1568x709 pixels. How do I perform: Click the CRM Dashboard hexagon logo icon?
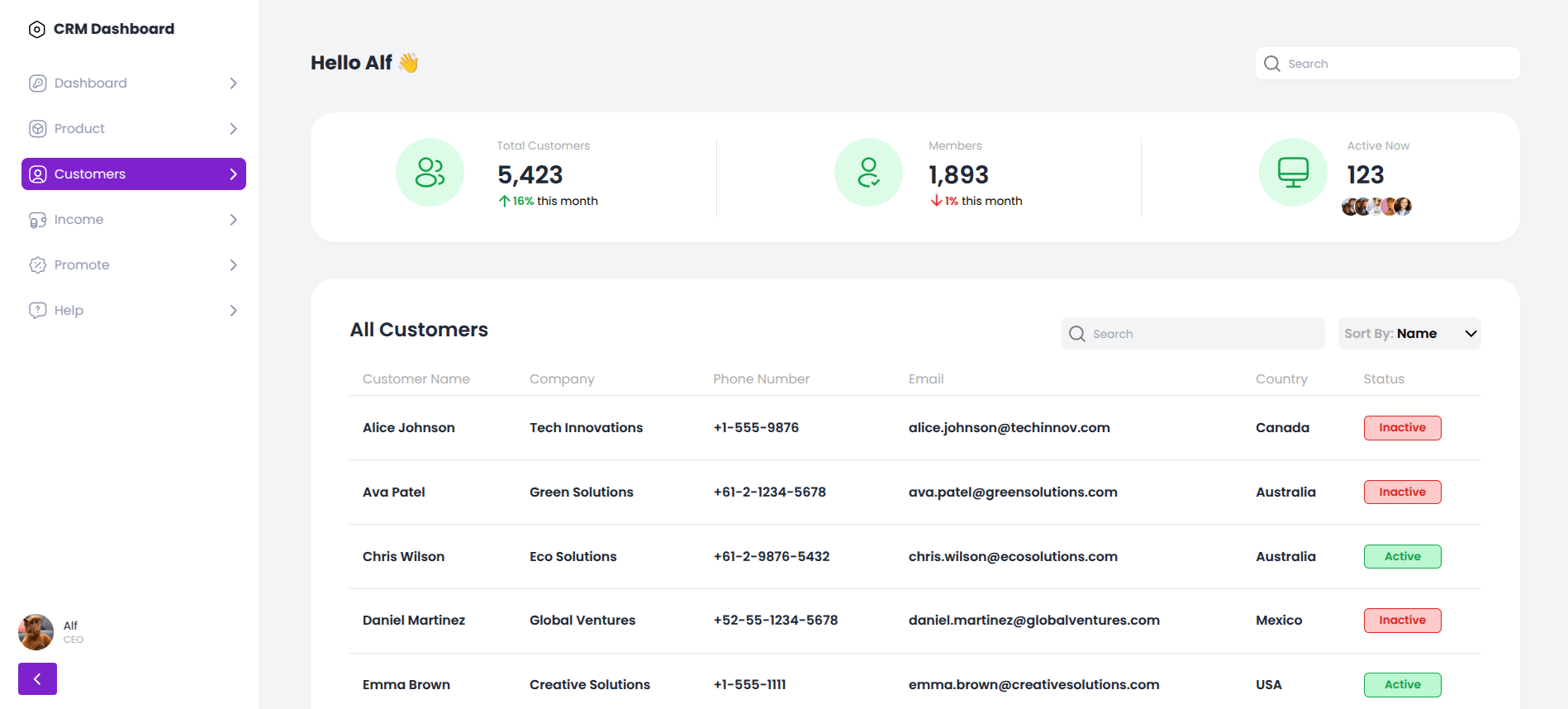36,30
